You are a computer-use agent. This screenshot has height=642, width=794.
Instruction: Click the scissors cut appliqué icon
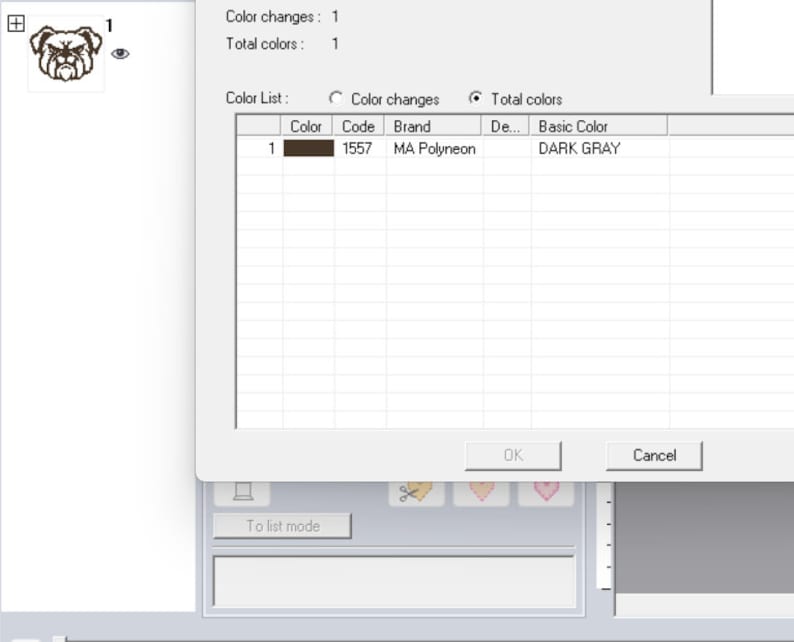416,492
